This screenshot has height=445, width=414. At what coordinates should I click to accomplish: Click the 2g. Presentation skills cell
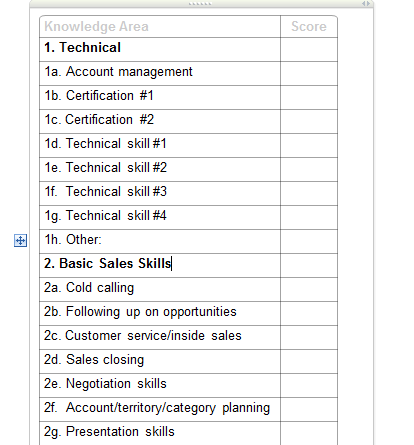pyautogui.click(x=160, y=433)
